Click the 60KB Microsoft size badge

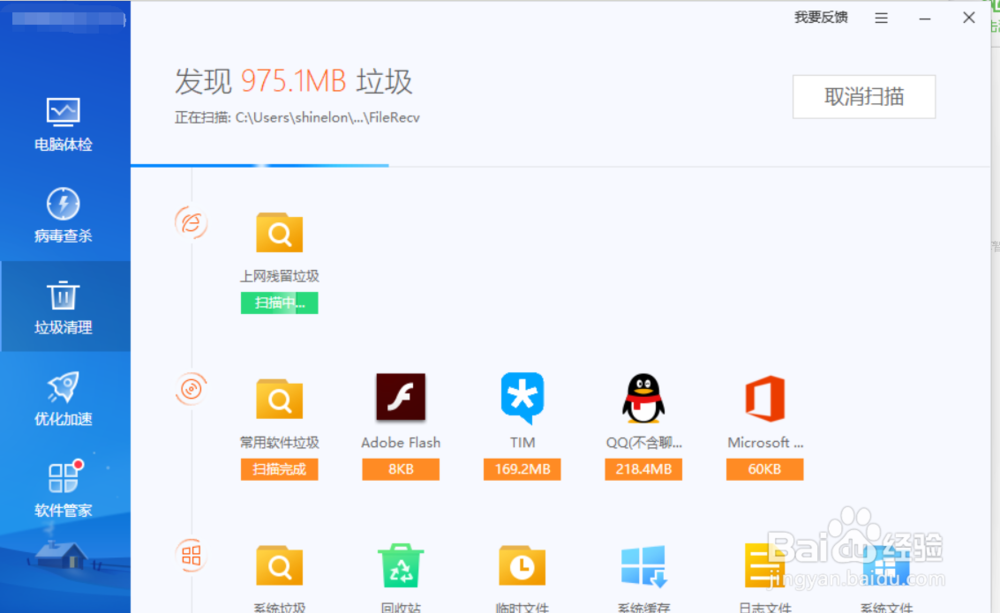[765, 469]
